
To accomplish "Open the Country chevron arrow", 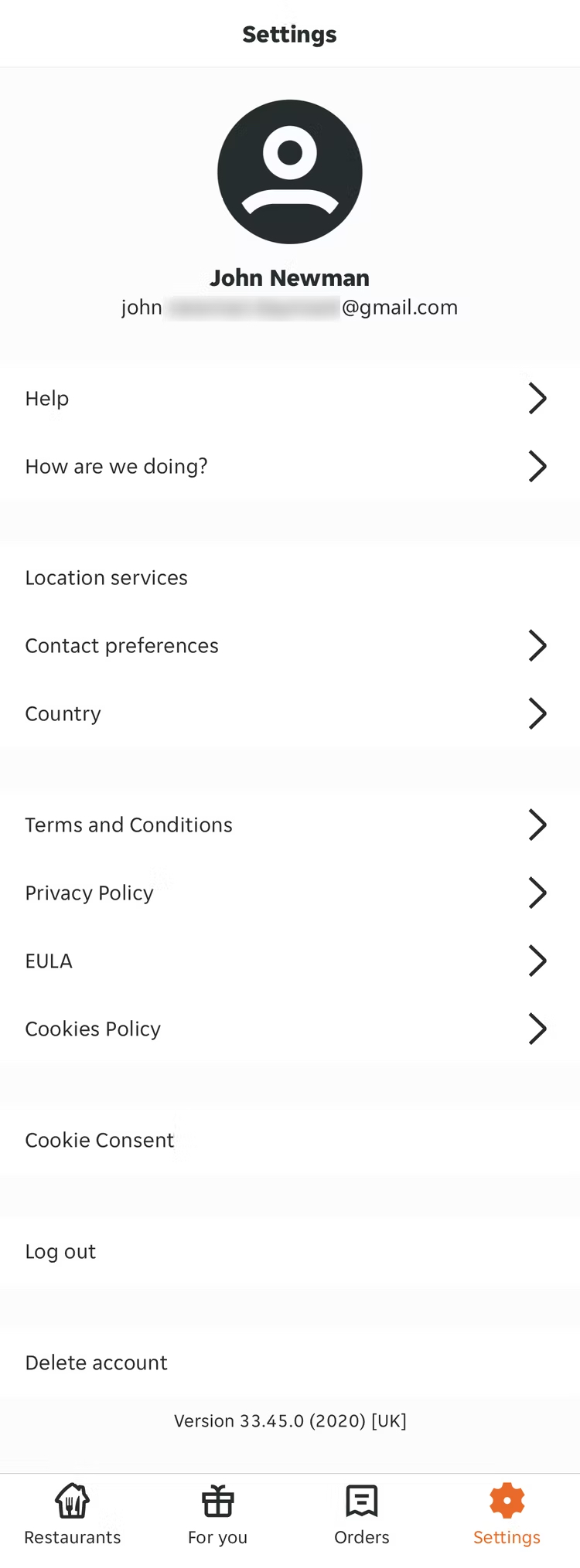I will [537, 713].
